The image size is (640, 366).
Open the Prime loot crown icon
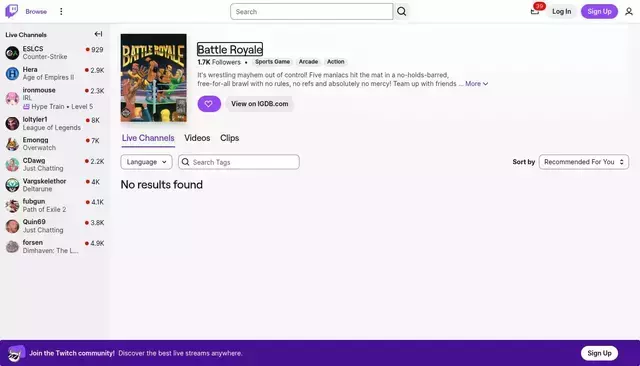535,11
